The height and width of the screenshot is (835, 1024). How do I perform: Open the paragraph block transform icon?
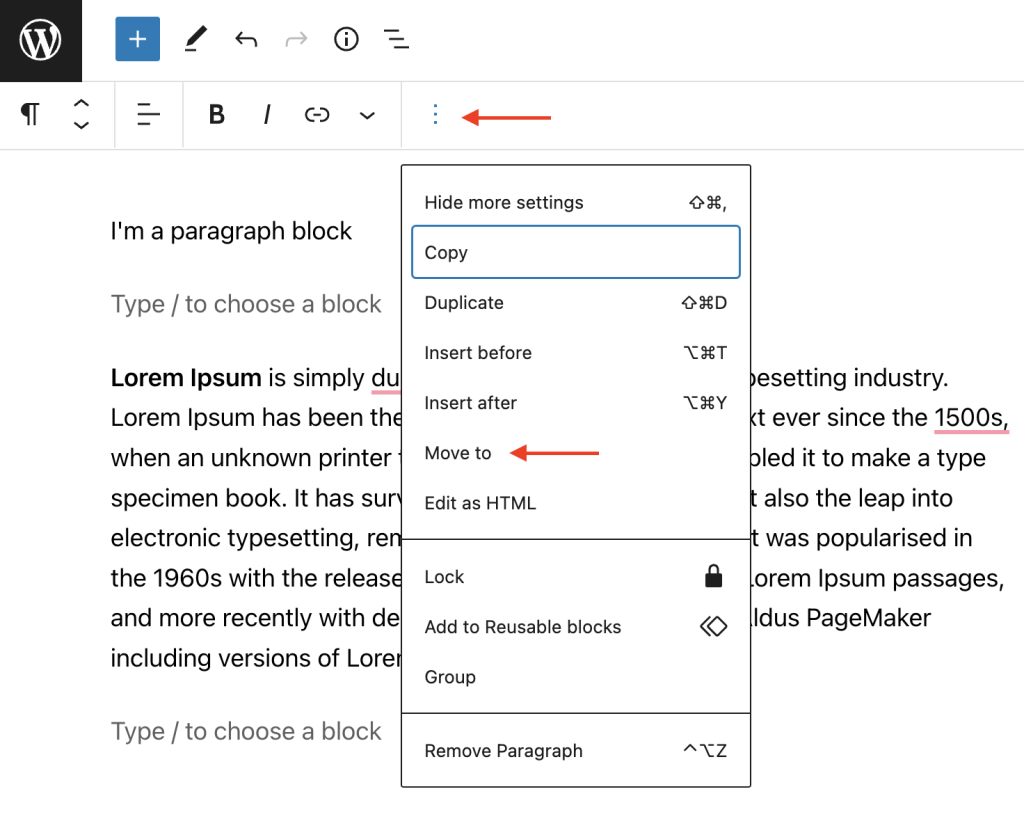(29, 115)
